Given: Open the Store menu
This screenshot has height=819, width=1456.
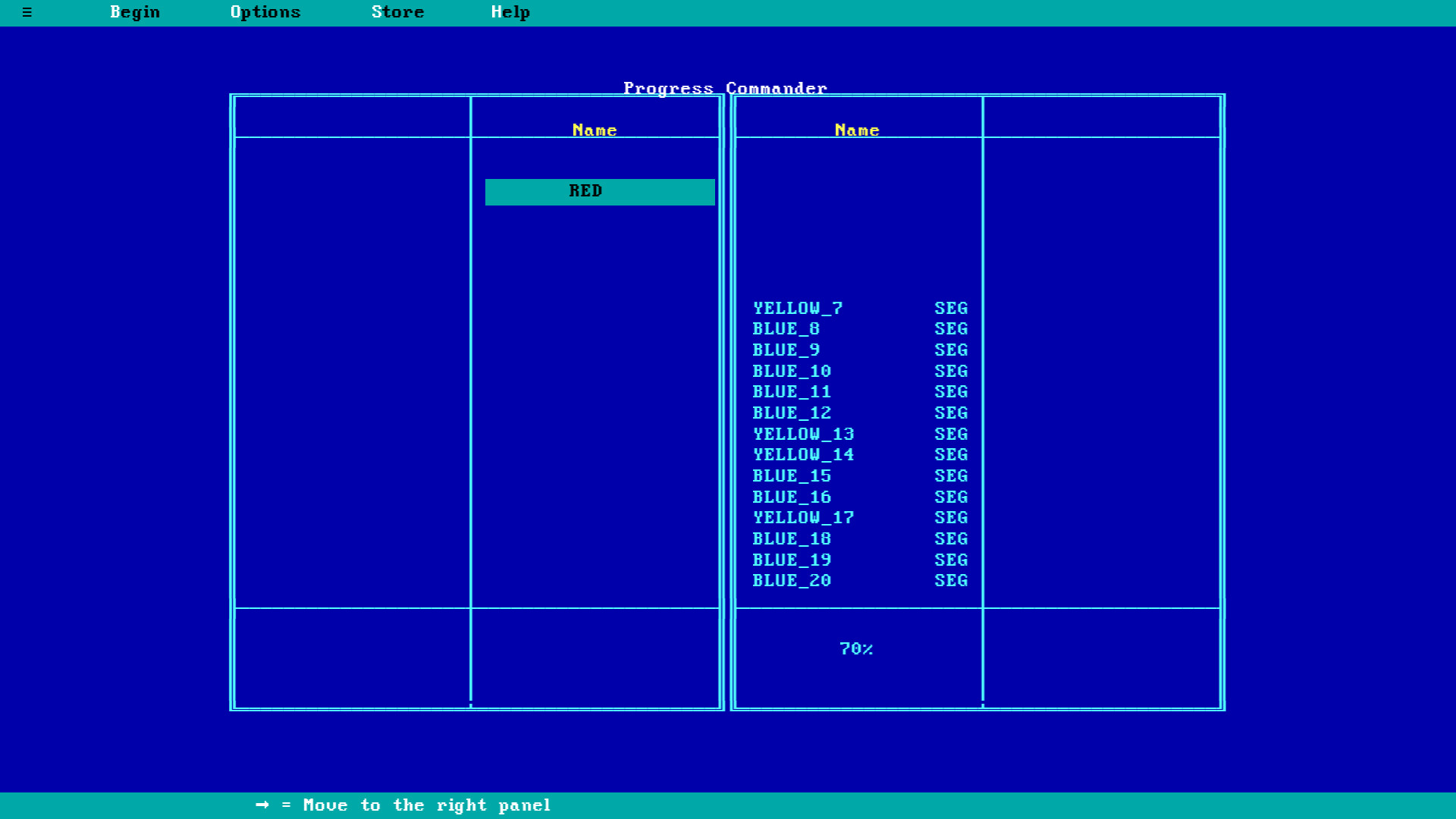Looking at the screenshot, I should pos(397,12).
